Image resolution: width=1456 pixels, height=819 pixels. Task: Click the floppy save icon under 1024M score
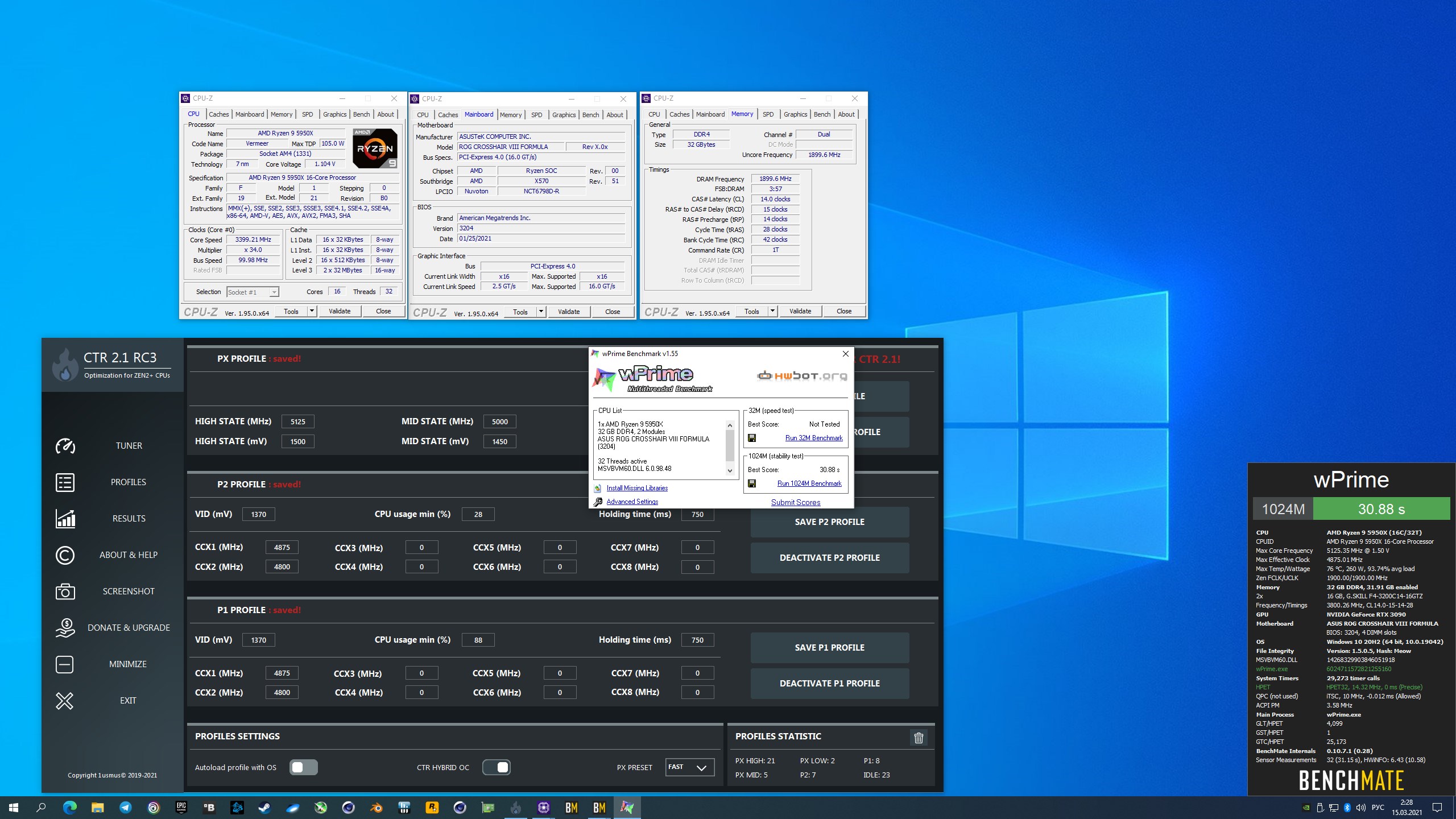pos(752,483)
